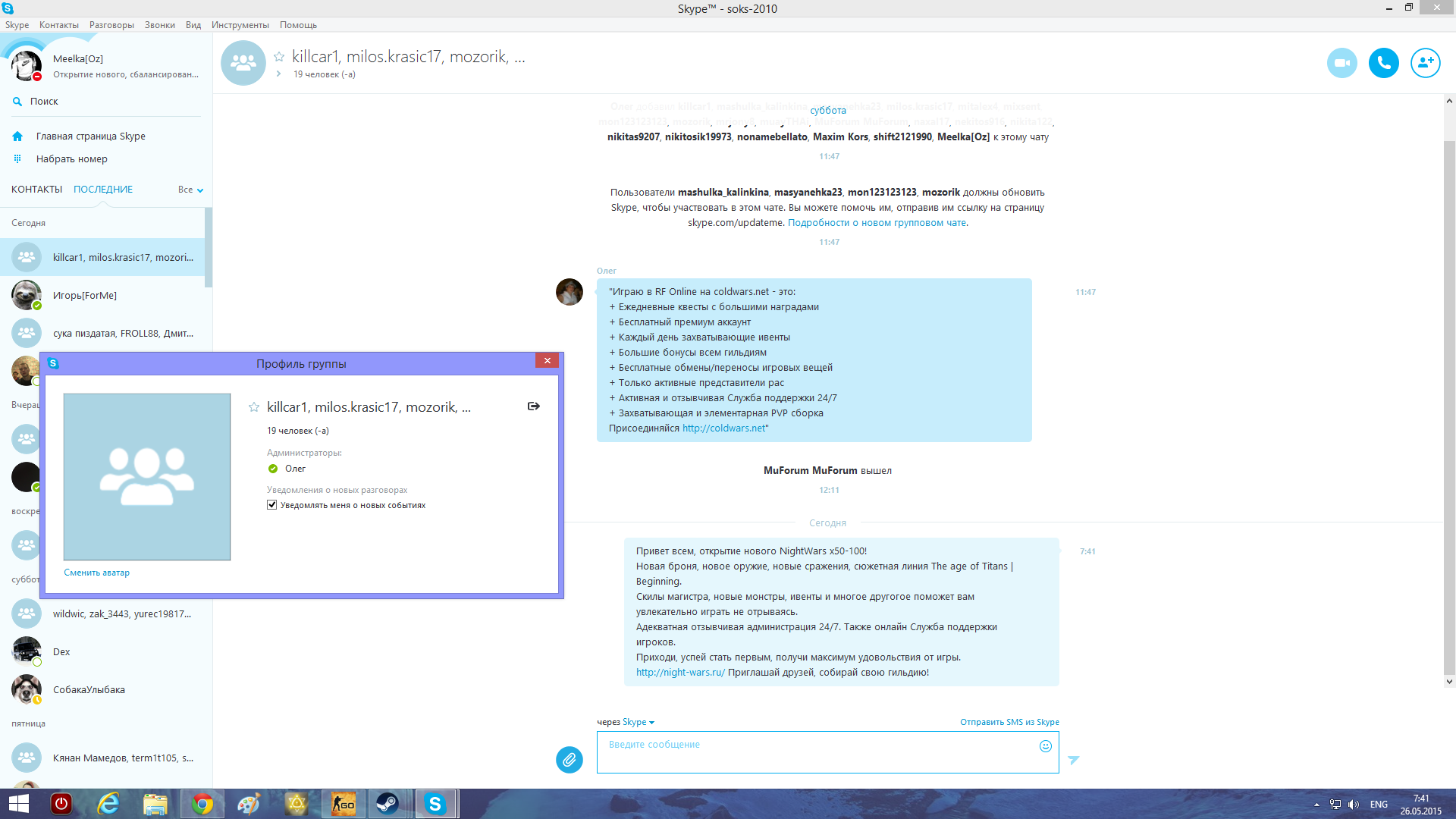Image resolution: width=1456 pixels, height=819 pixels.
Task: Click the Поиск search field
Action: click(x=106, y=102)
